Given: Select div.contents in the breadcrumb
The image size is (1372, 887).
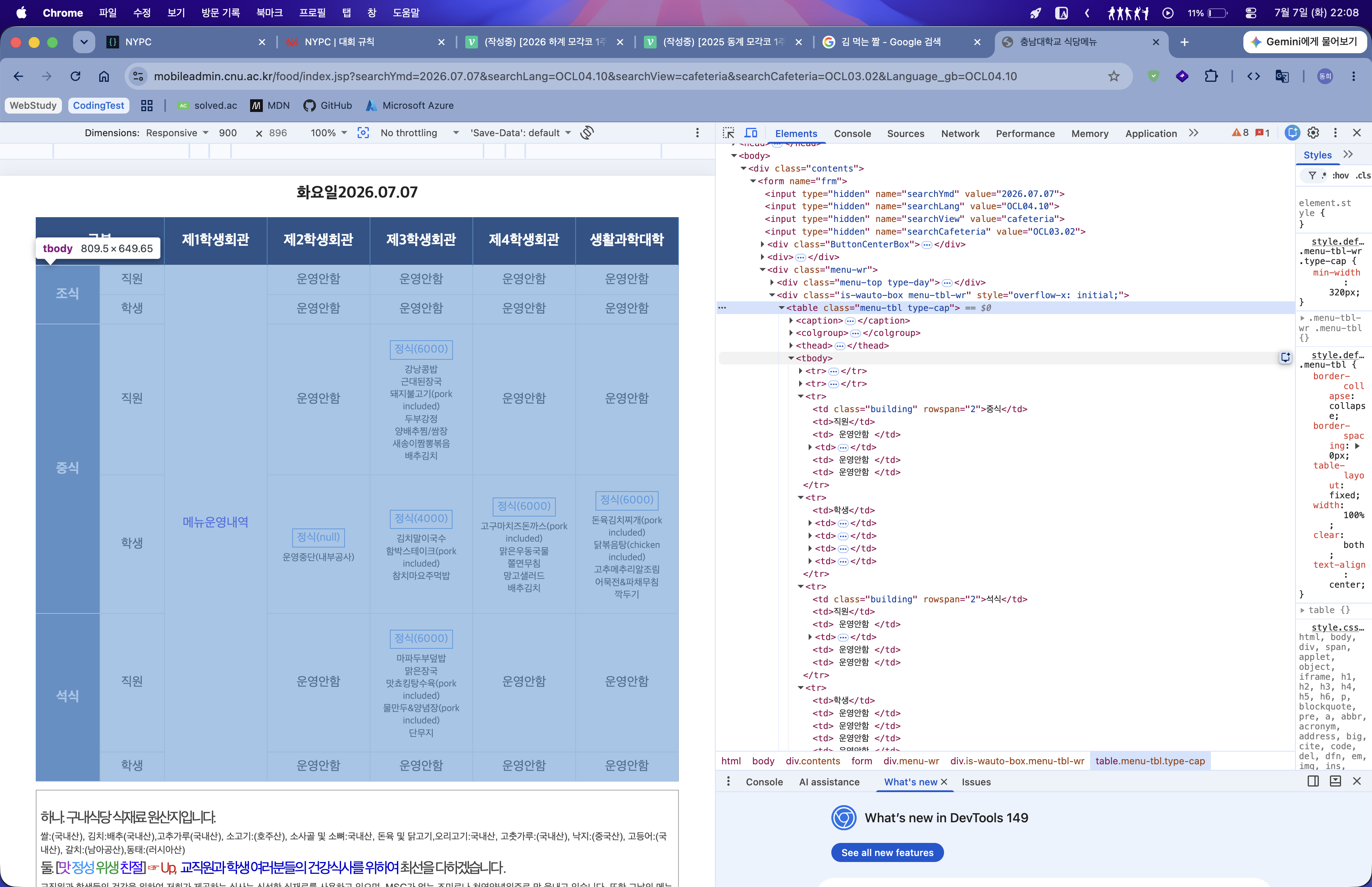Looking at the screenshot, I should [812, 760].
